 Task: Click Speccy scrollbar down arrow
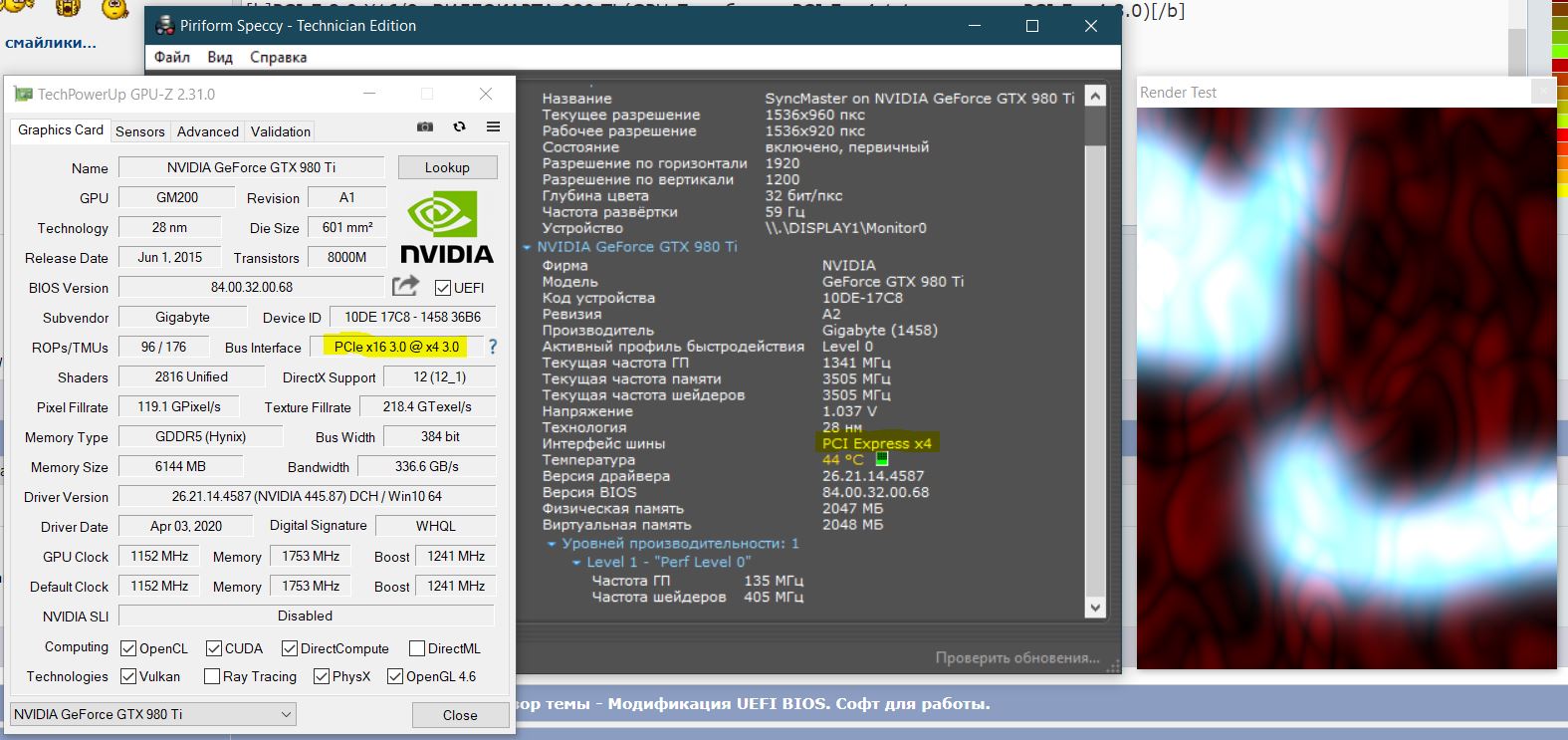click(1095, 608)
